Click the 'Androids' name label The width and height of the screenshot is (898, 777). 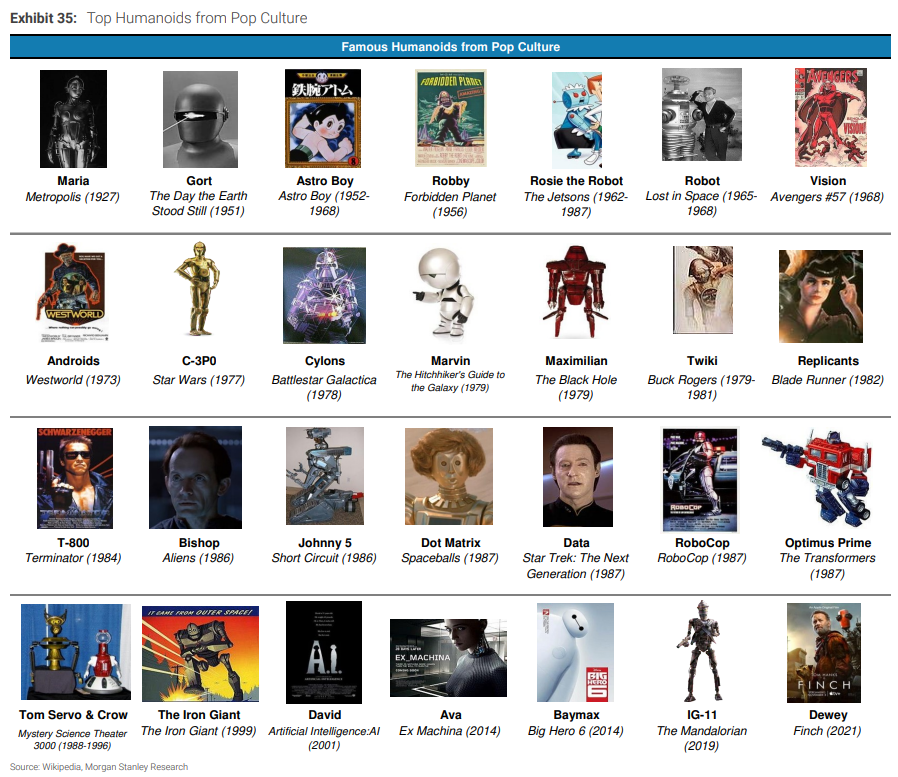tap(73, 361)
